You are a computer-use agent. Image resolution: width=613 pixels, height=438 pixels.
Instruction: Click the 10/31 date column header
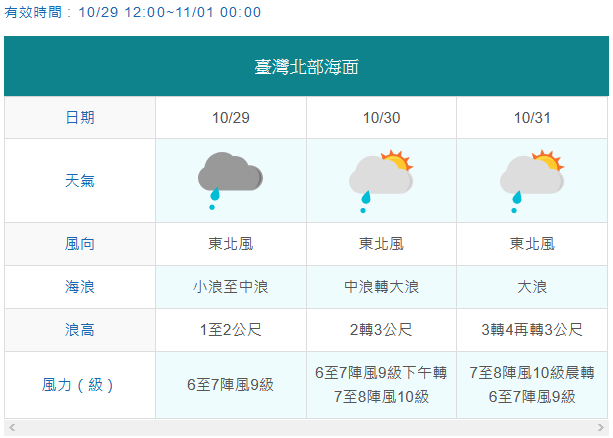[532, 118]
